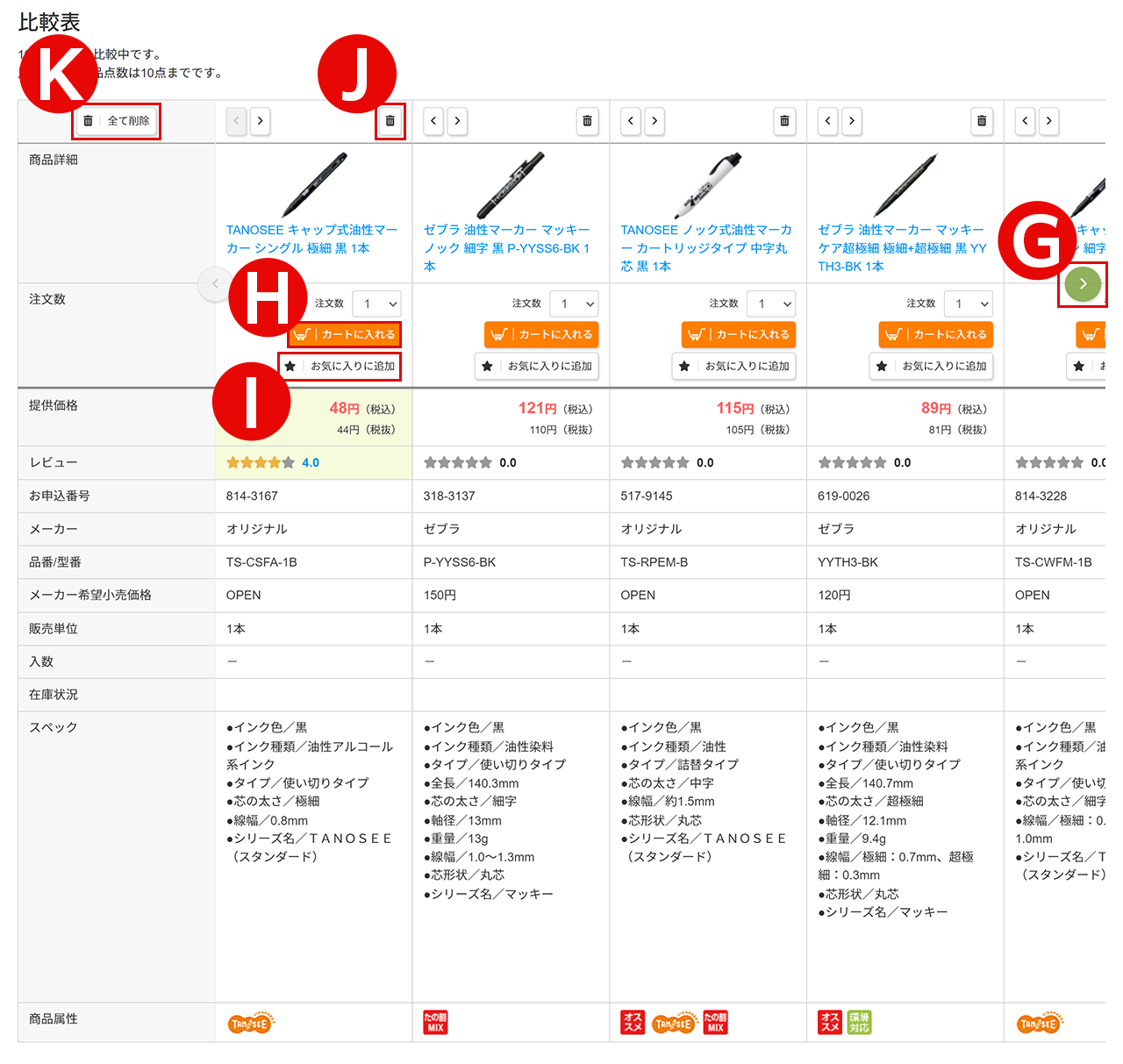Click the trash icon above the カートリッジタイプ marker
This screenshot has height=1064, width=1123.
coord(784,122)
